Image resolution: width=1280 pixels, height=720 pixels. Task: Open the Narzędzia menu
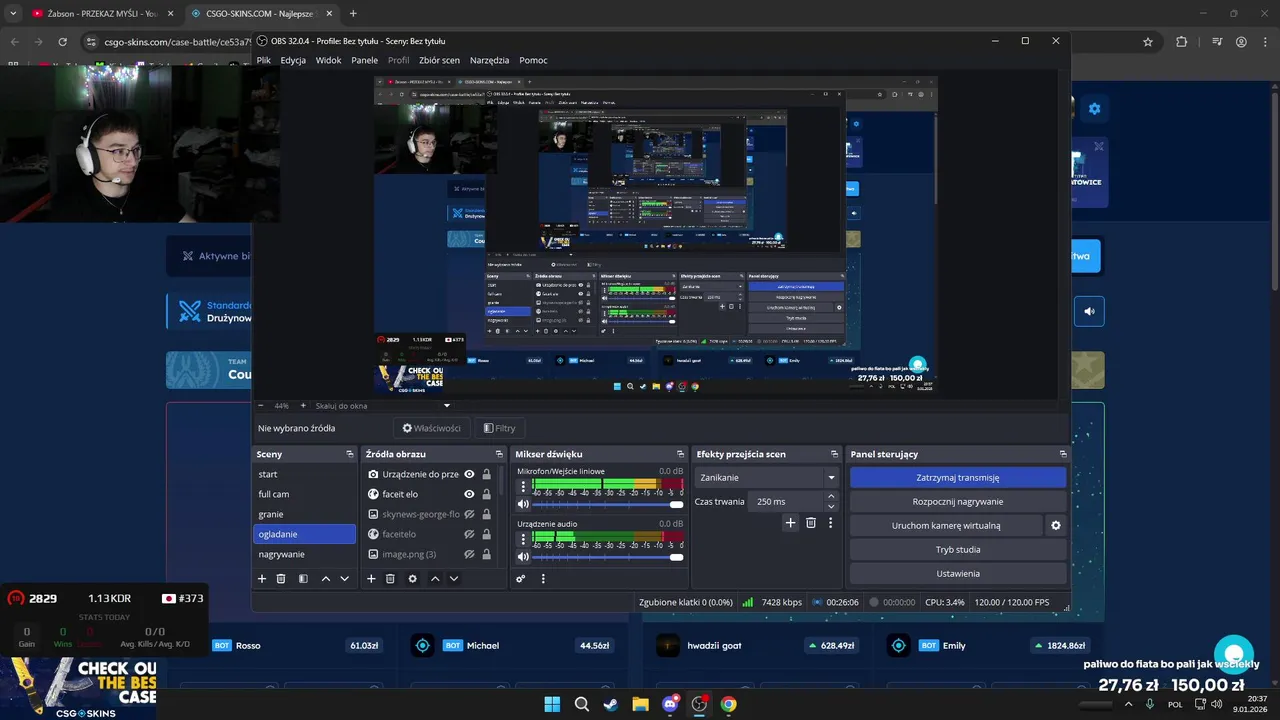pyautogui.click(x=489, y=60)
